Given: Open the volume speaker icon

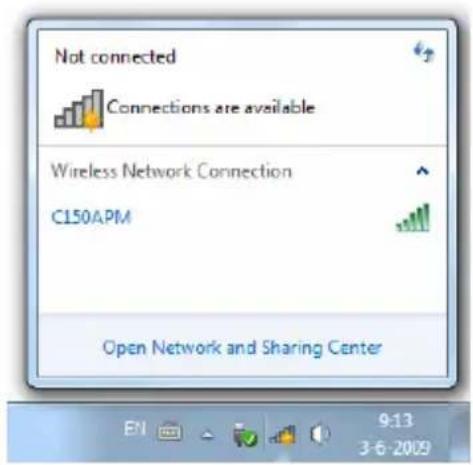Looking at the screenshot, I should point(320,434).
